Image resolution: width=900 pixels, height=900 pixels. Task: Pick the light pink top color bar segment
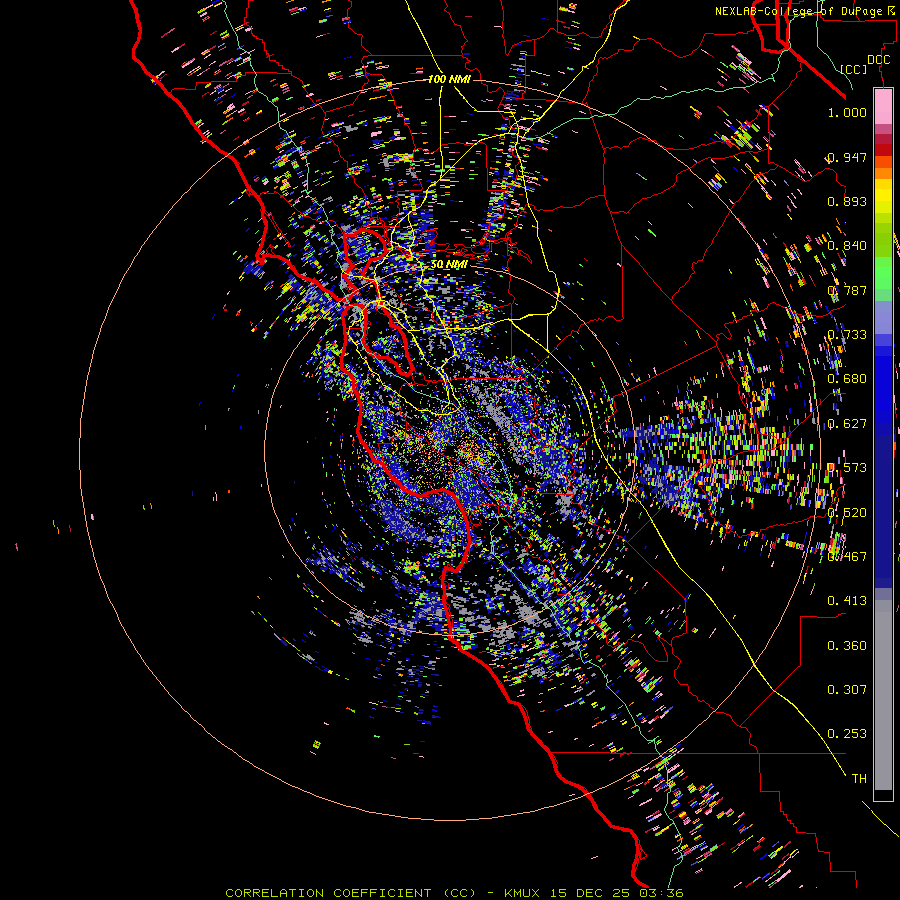point(883,106)
